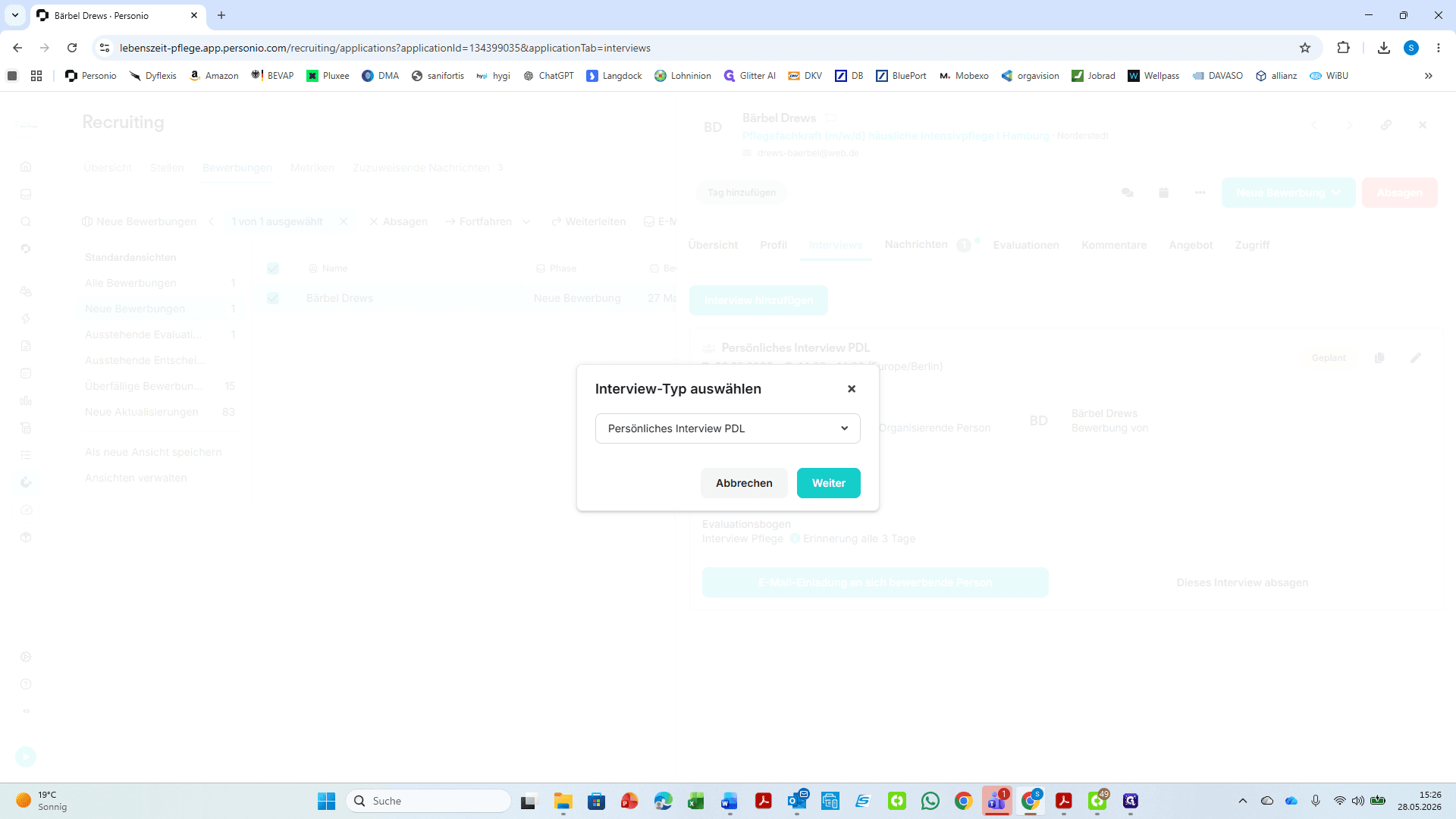Screen dimensions: 1456x819
Task: Click Dieses Interview absagen link
Action: click(1242, 582)
